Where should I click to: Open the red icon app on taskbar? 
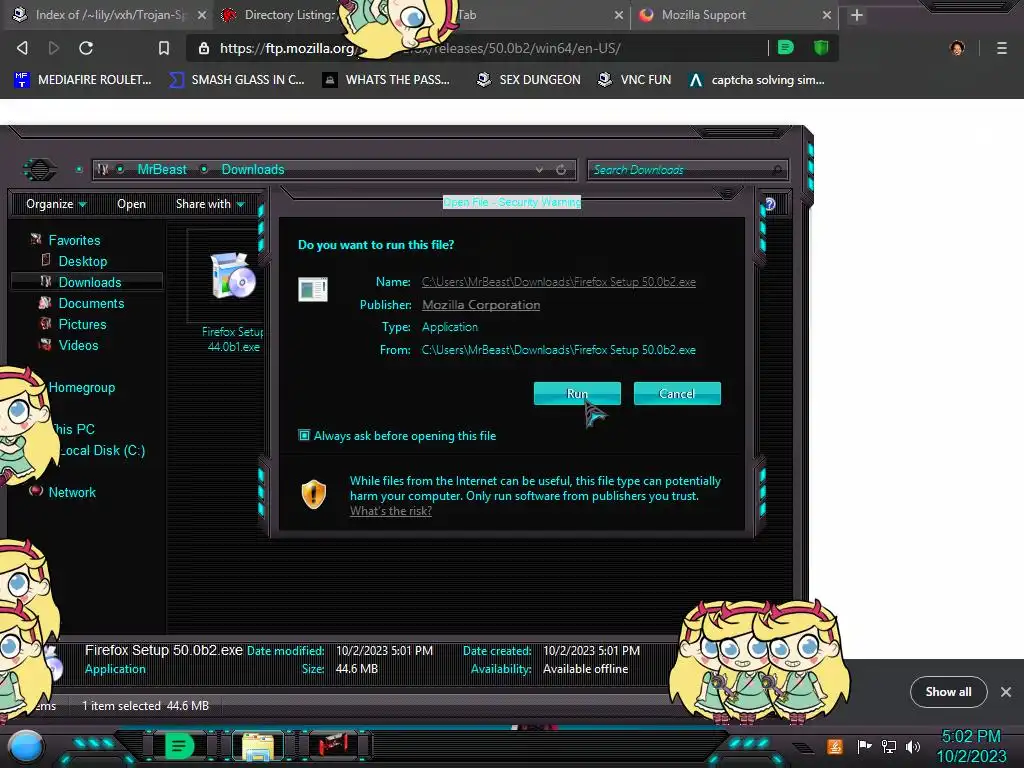tap(333, 744)
